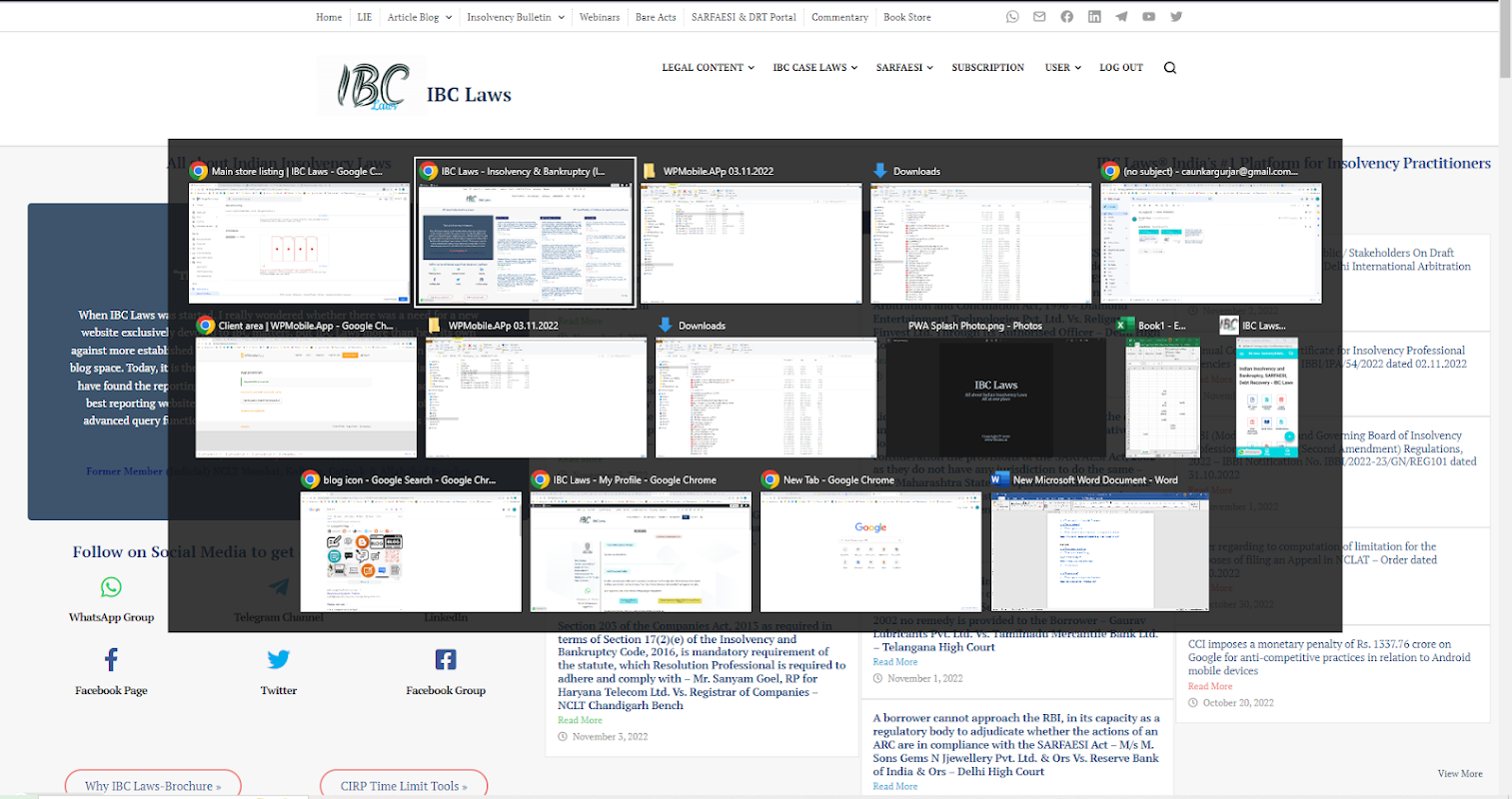Open the CCI monetary penalty on Google article
The image size is (1512, 799).
pos(1329,657)
